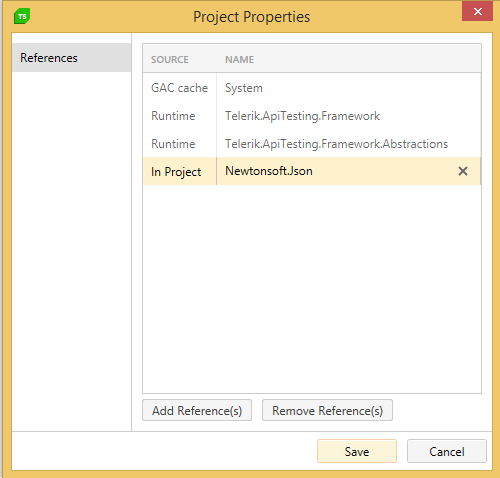Click the In Project source cell
500x478 pixels.
[x=179, y=171]
